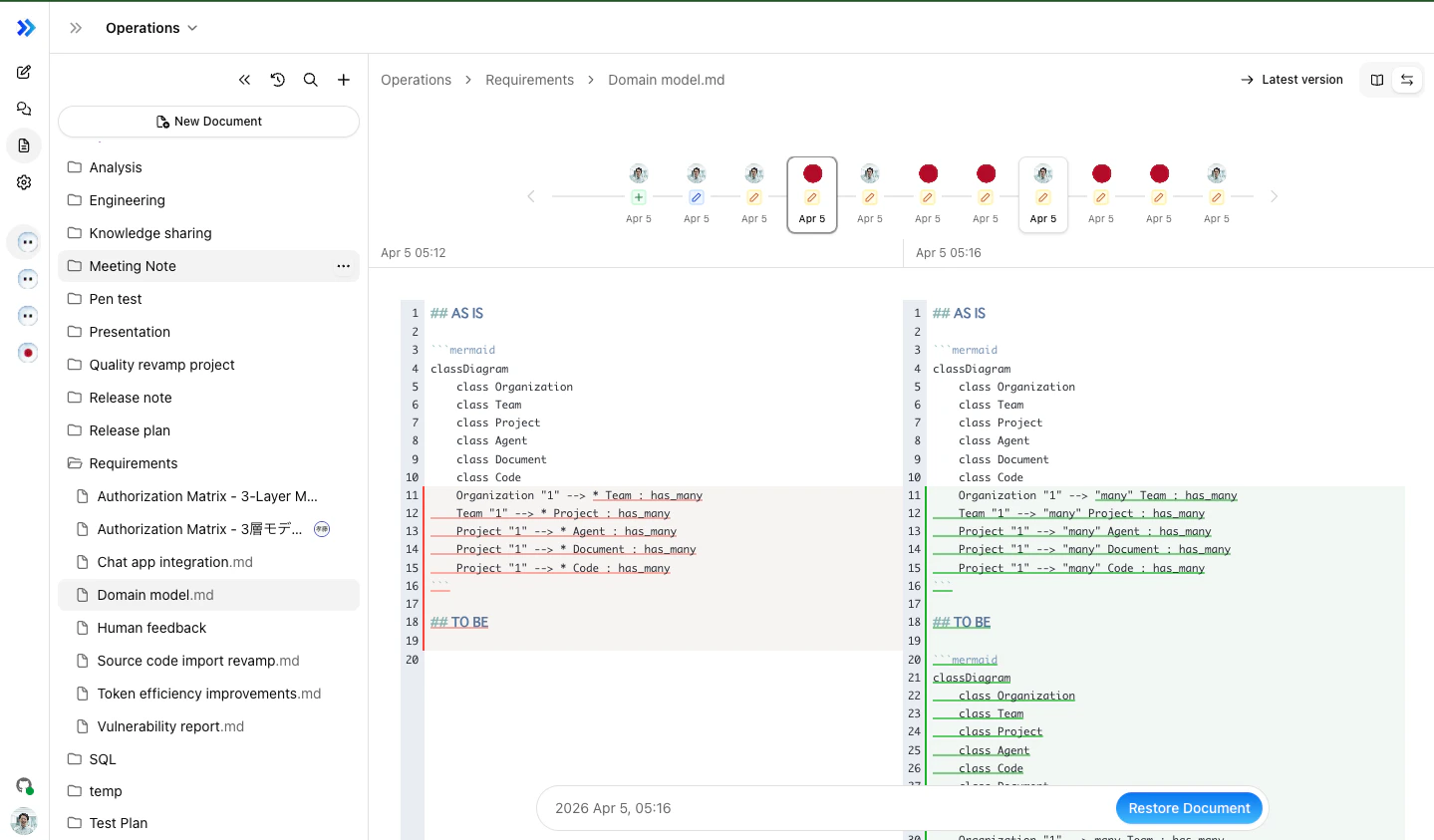Viewport: 1434px width, 840px height.
Task: Open Authorization Matrix - 3-Layer M... document
Action: point(208,496)
